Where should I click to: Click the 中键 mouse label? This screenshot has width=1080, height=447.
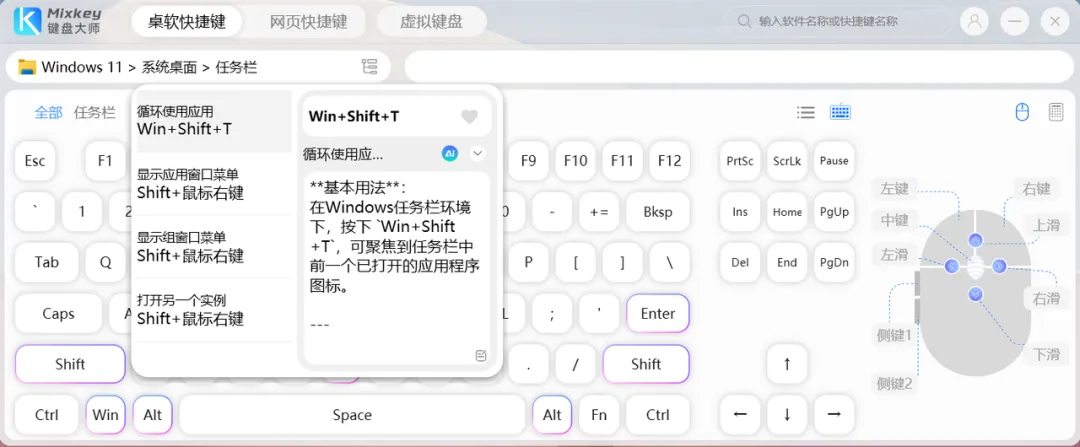click(895, 220)
